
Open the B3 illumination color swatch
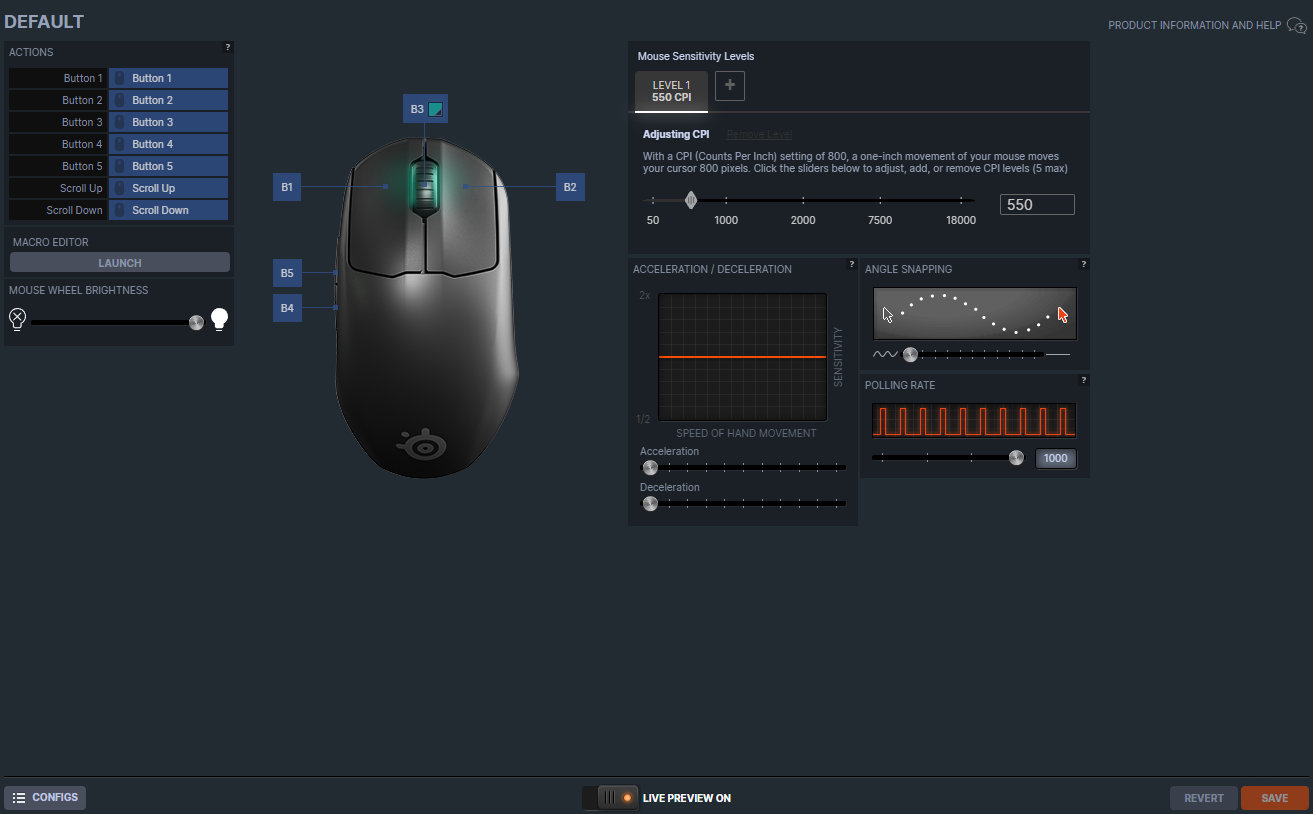435,109
